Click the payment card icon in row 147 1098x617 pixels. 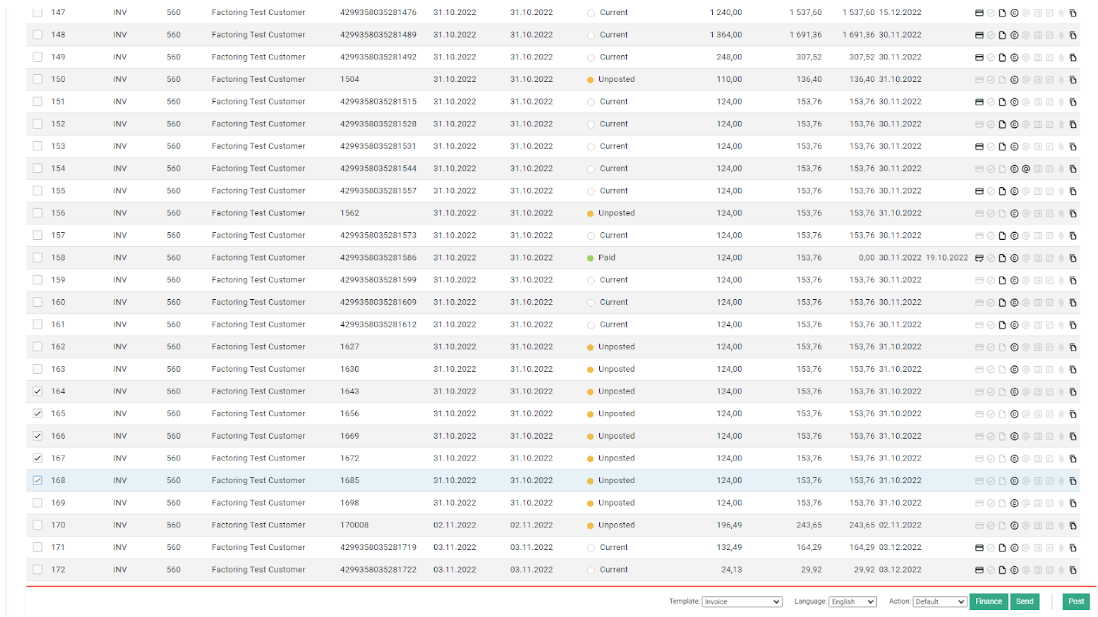click(980, 13)
